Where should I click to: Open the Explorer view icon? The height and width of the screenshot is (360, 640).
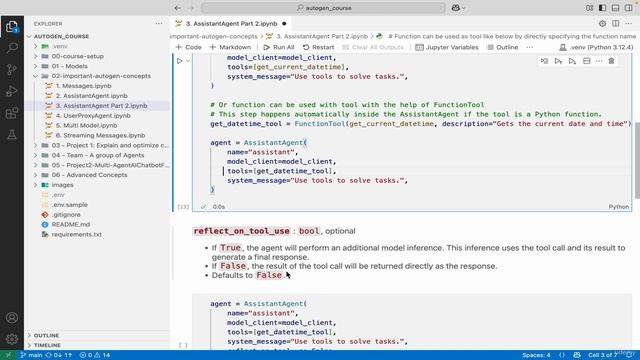[x=12, y=27]
